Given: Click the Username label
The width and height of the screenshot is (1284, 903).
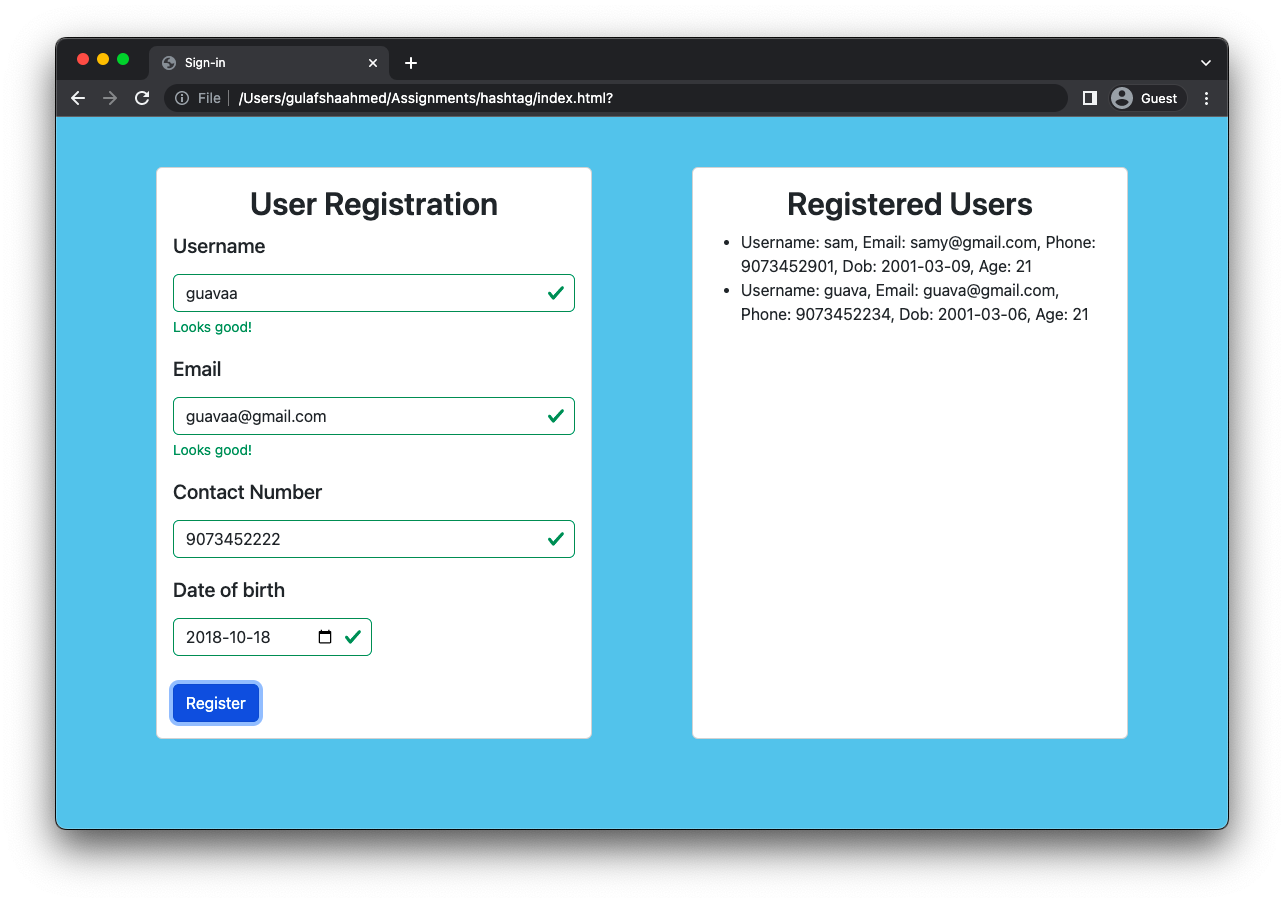Looking at the screenshot, I should click(219, 247).
